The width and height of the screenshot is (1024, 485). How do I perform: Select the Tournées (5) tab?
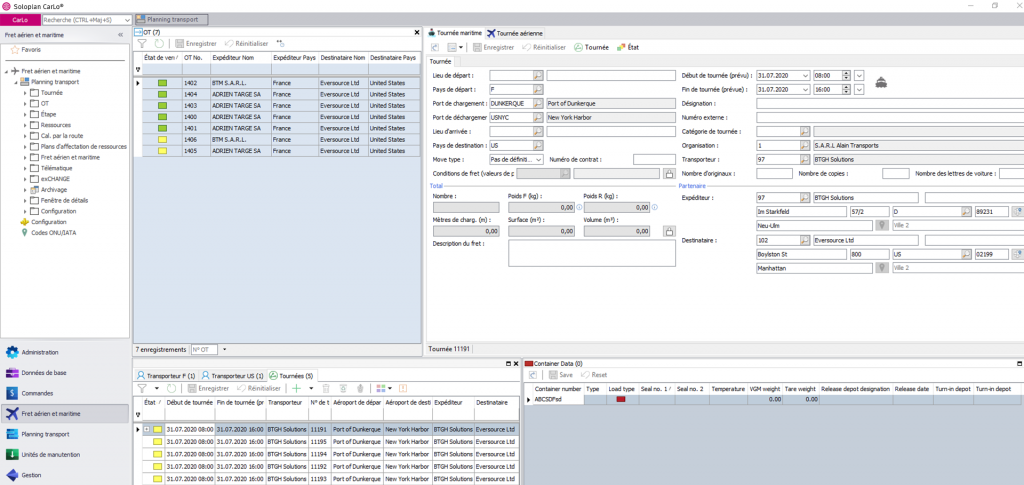(291, 376)
